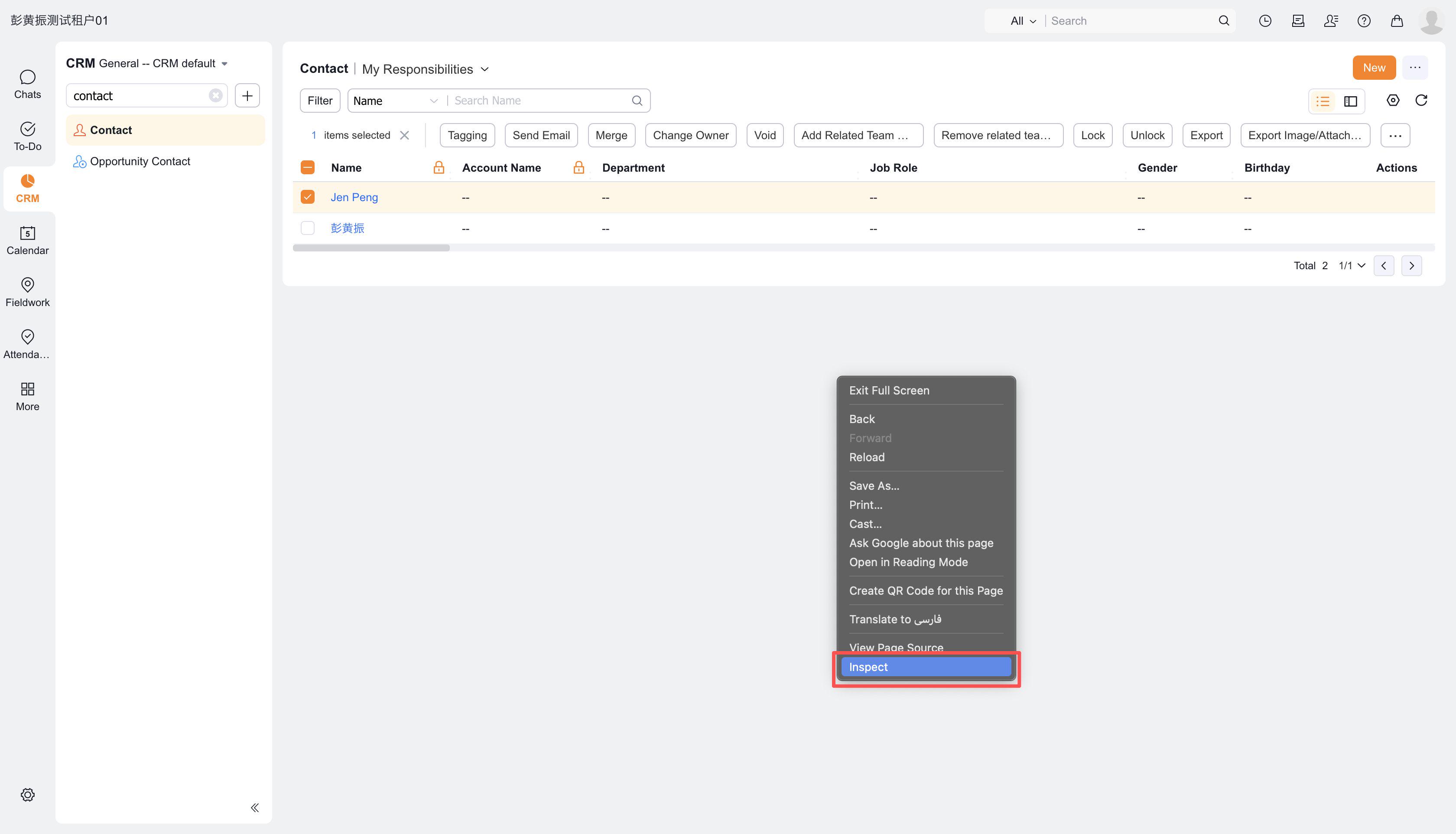
Task: Open the help question mark icon
Action: [1364, 21]
